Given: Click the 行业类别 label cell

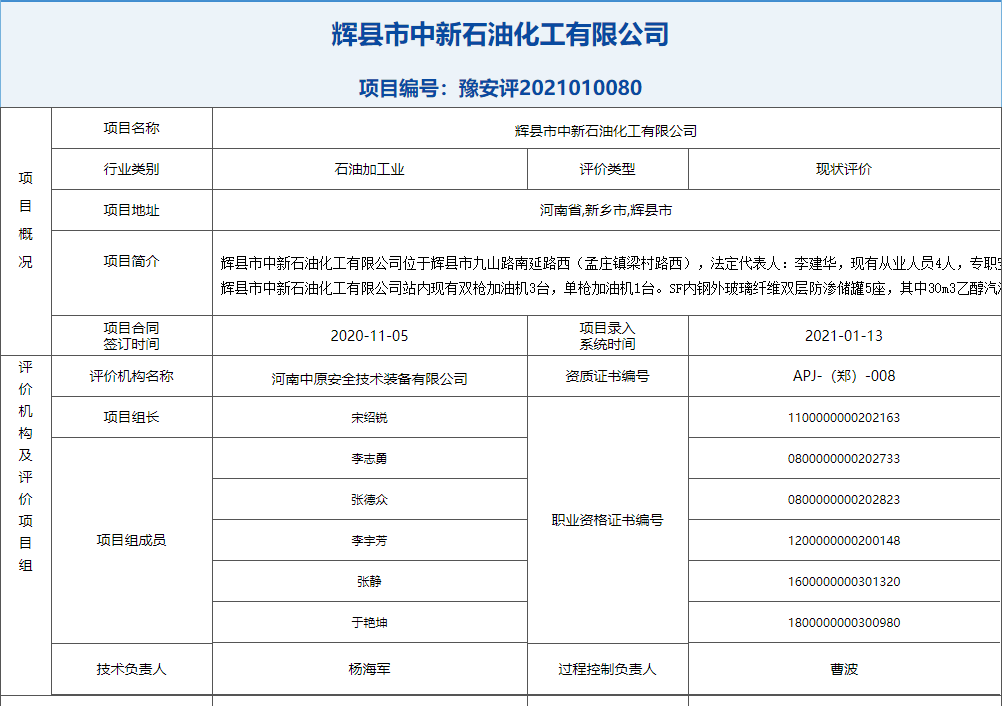Looking at the screenshot, I should point(132,169).
